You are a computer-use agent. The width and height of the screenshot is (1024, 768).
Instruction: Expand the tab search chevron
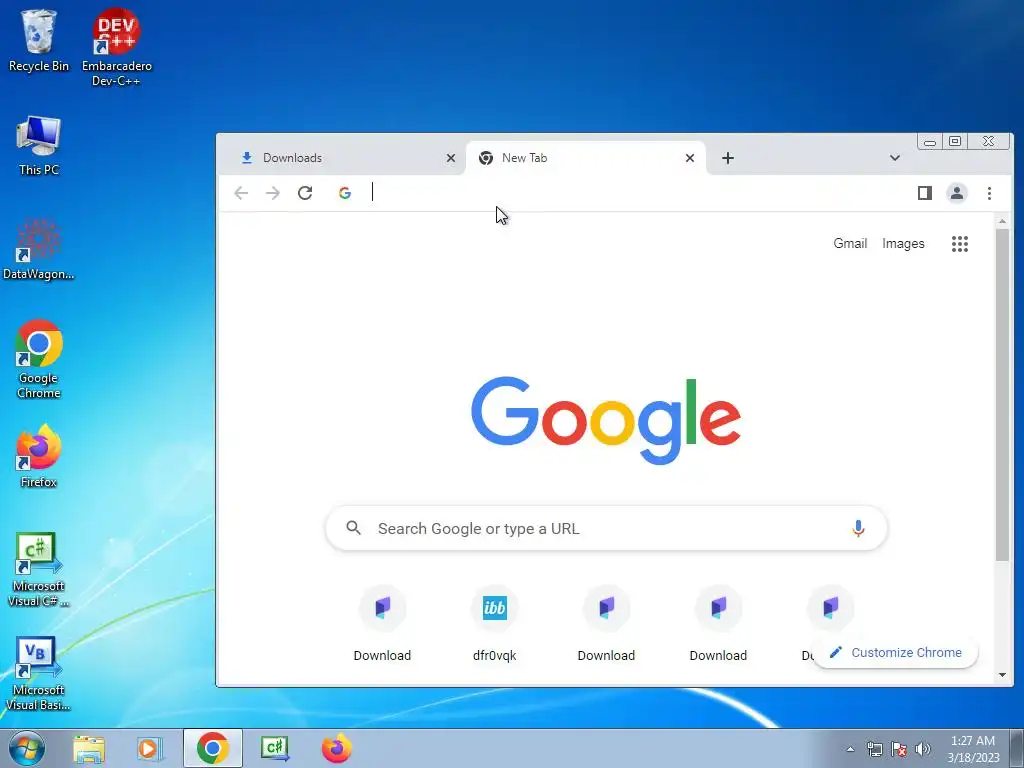coord(895,158)
